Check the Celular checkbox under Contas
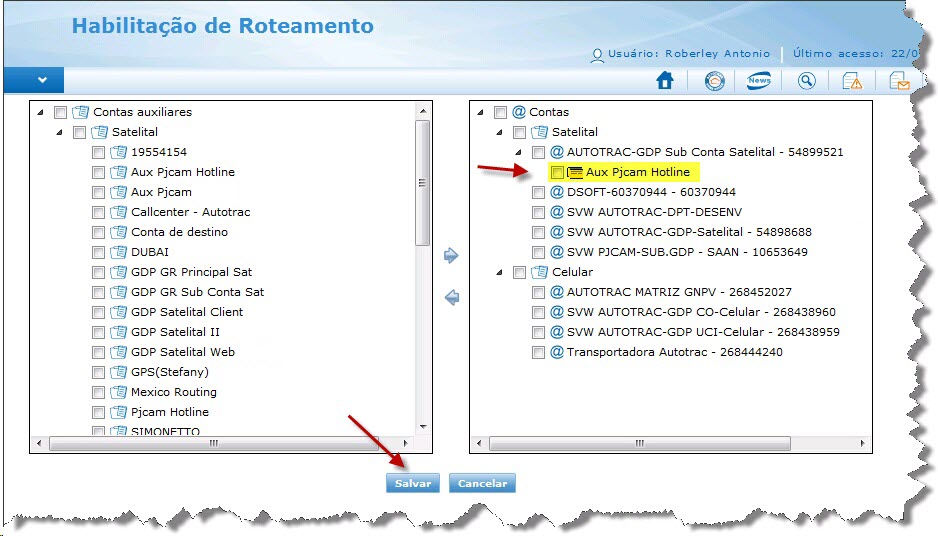 [x=519, y=272]
